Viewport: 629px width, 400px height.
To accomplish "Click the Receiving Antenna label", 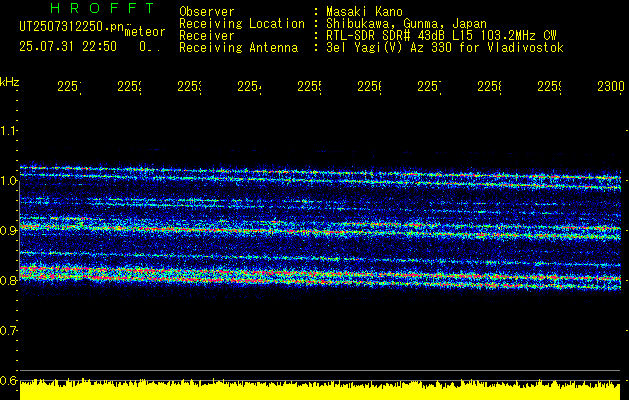I will tap(238, 48).
